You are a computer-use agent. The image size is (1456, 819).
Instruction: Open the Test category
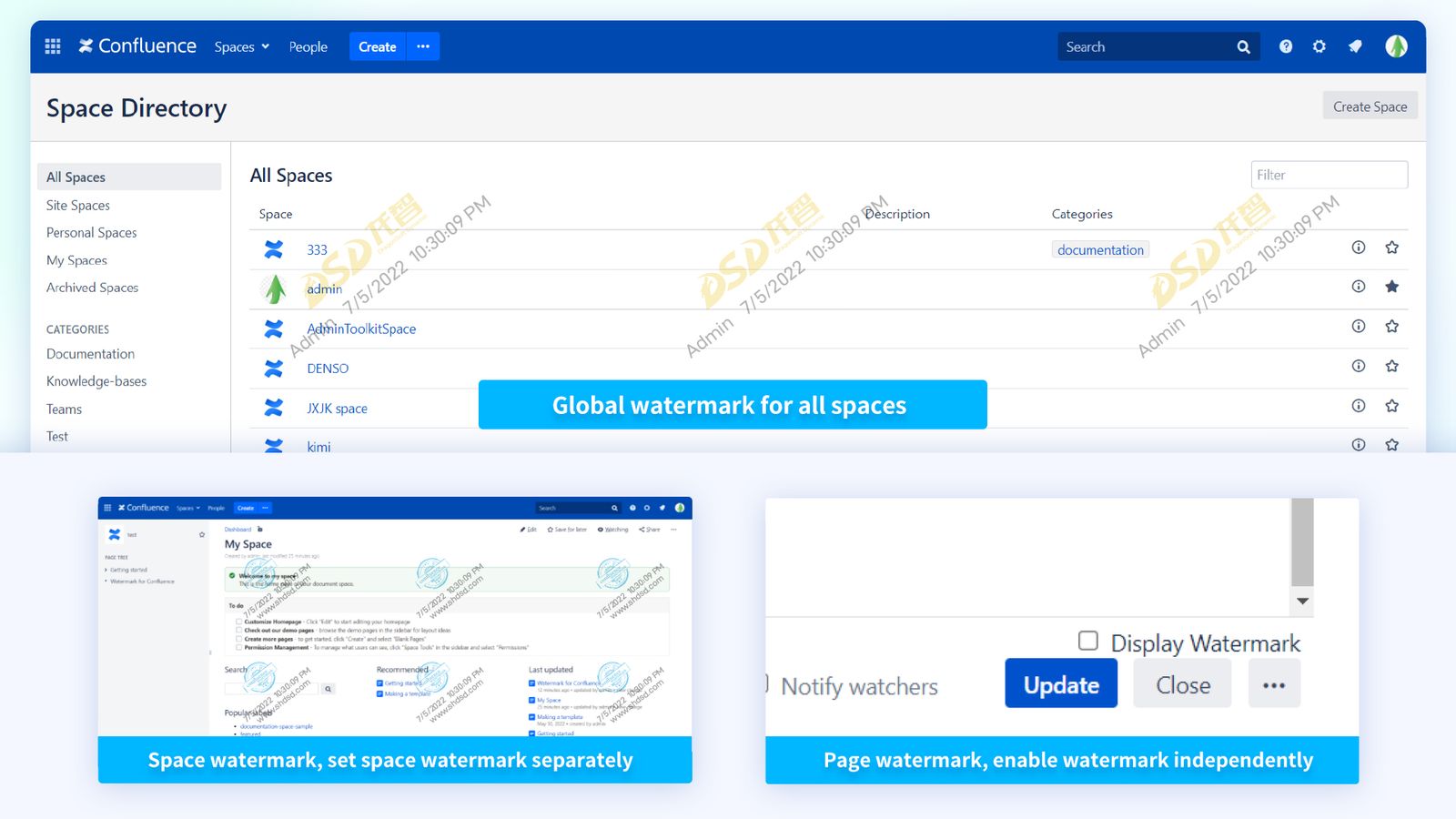pyautogui.click(x=57, y=437)
